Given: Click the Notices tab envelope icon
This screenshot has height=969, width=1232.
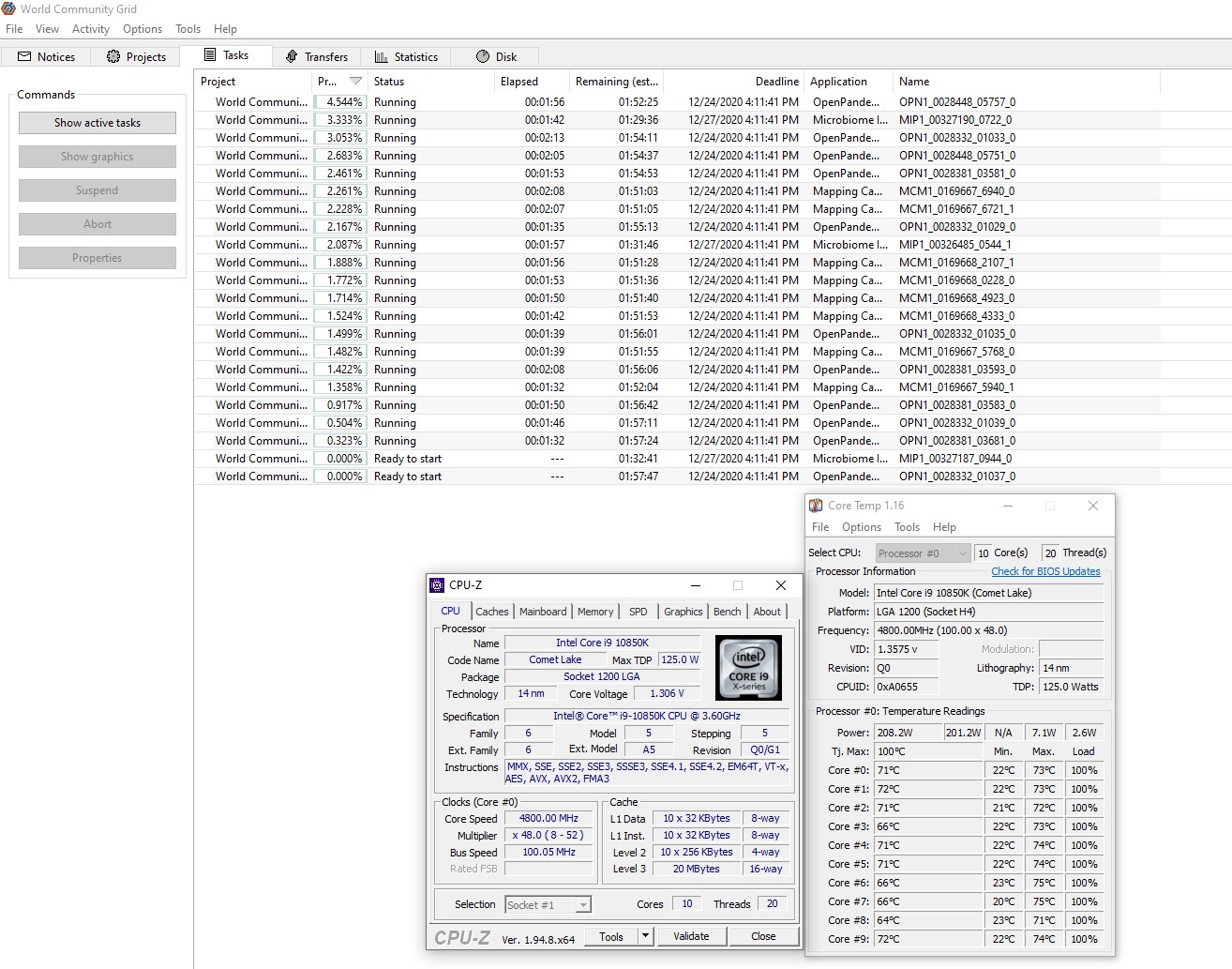Looking at the screenshot, I should (24, 56).
